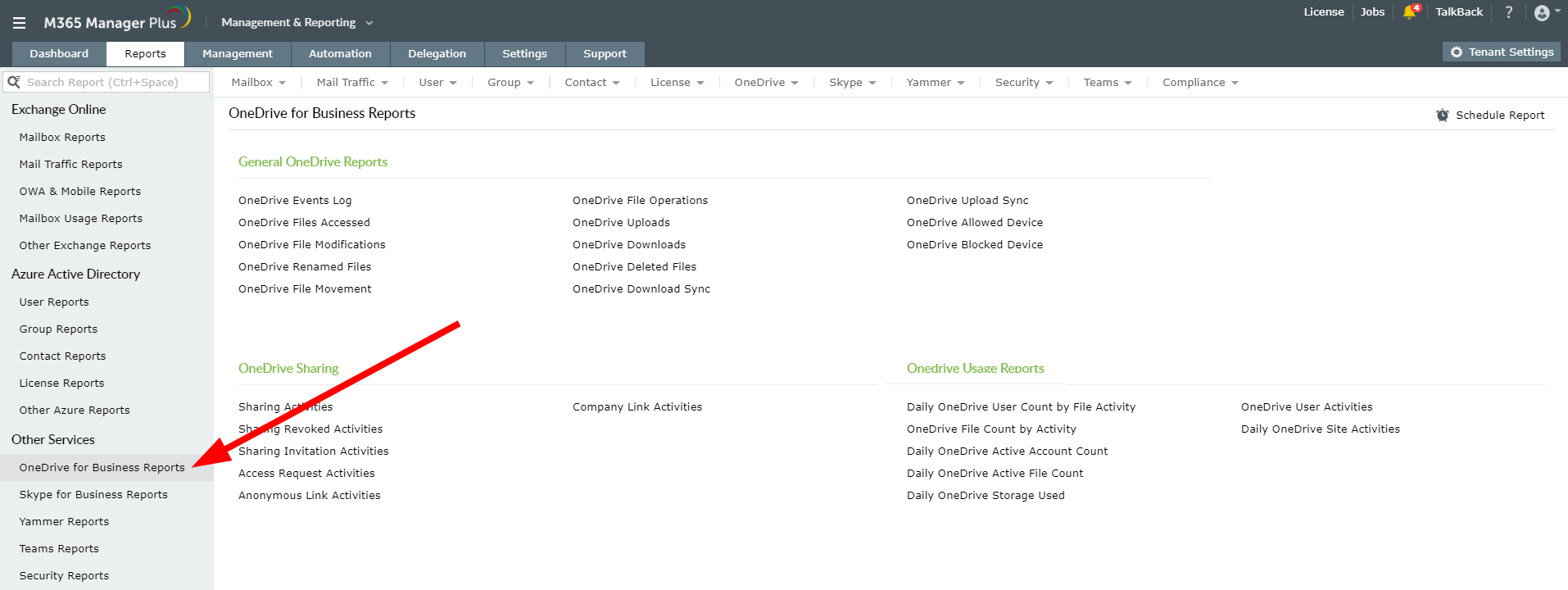The image size is (1568, 590).
Task: Open the notifications bell
Action: [x=1410, y=11]
